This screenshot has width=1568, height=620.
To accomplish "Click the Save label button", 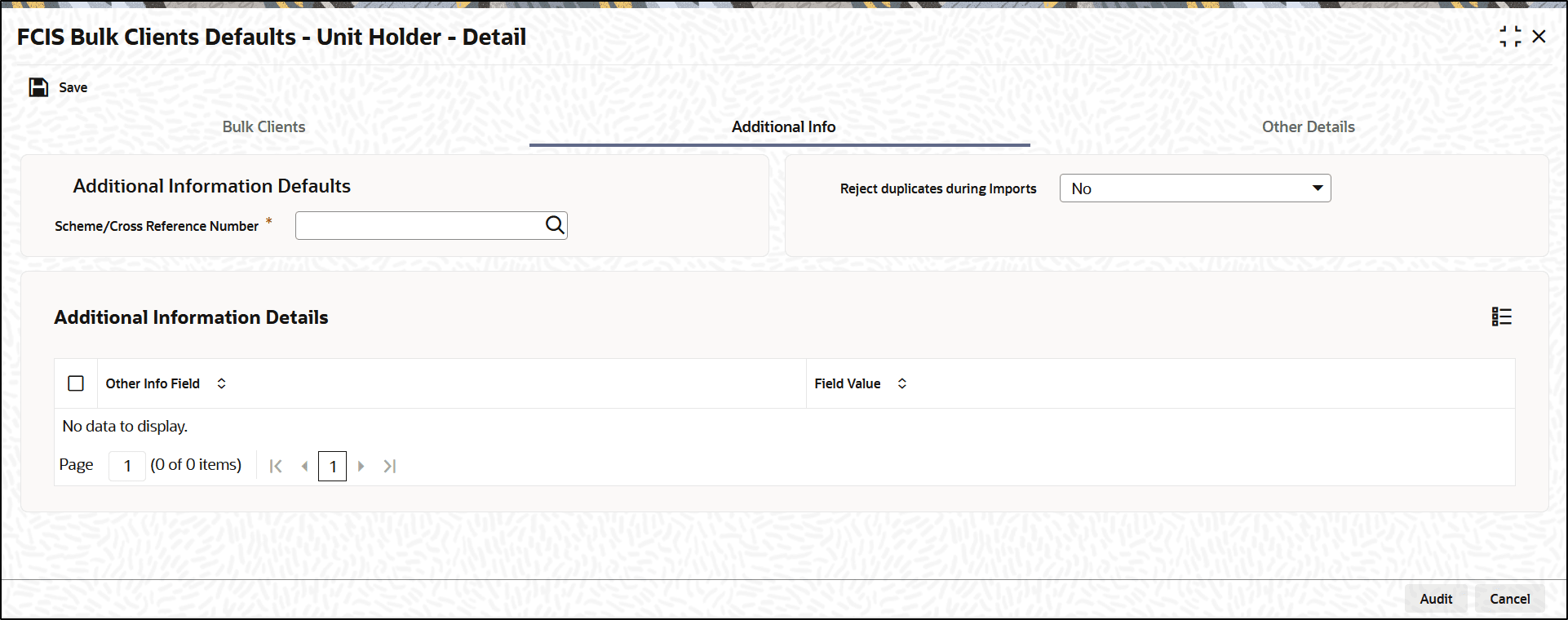I will [73, 87].
